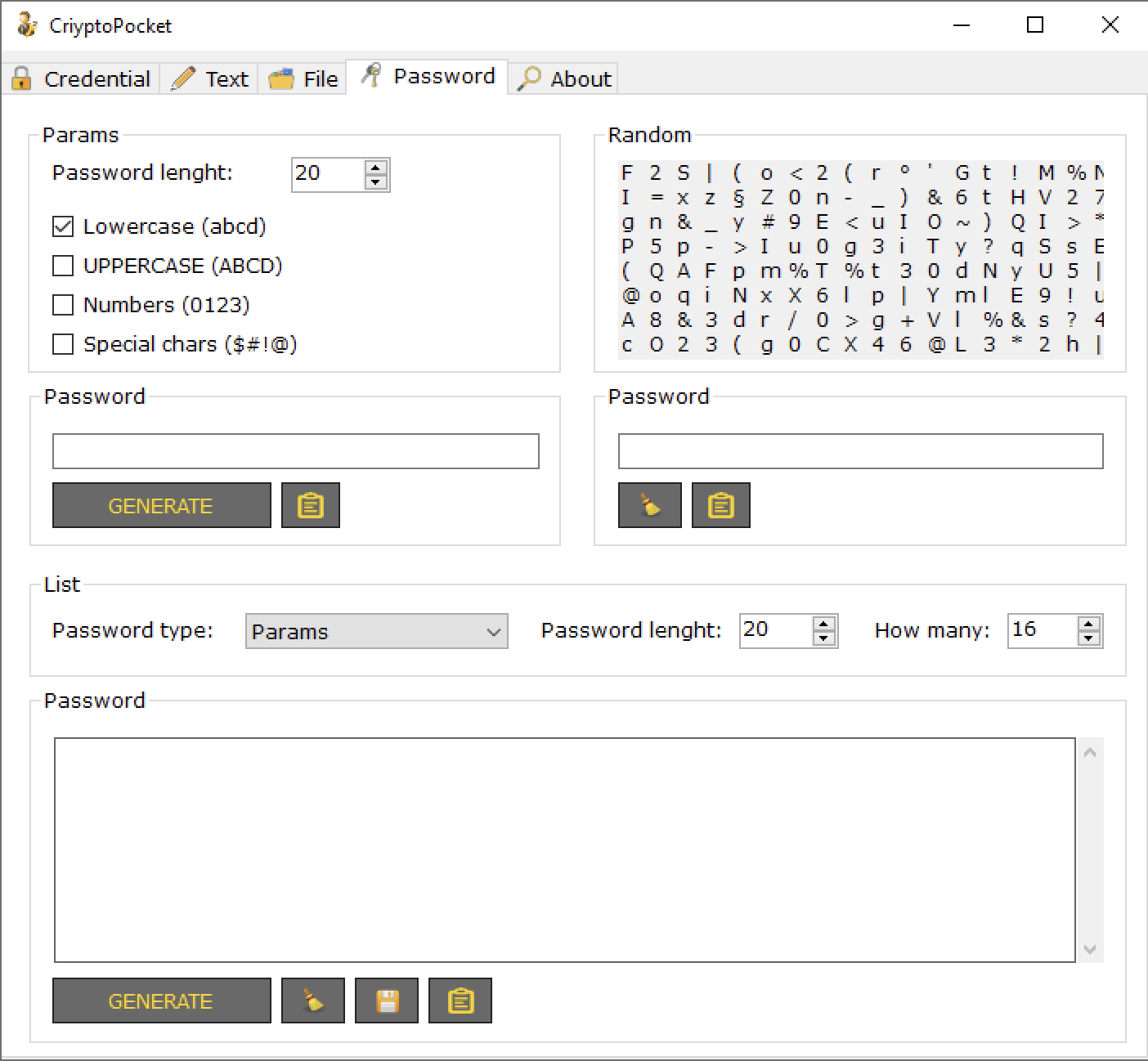Click inside password list text area
Screen dimensions: 1148x1061
565,850
